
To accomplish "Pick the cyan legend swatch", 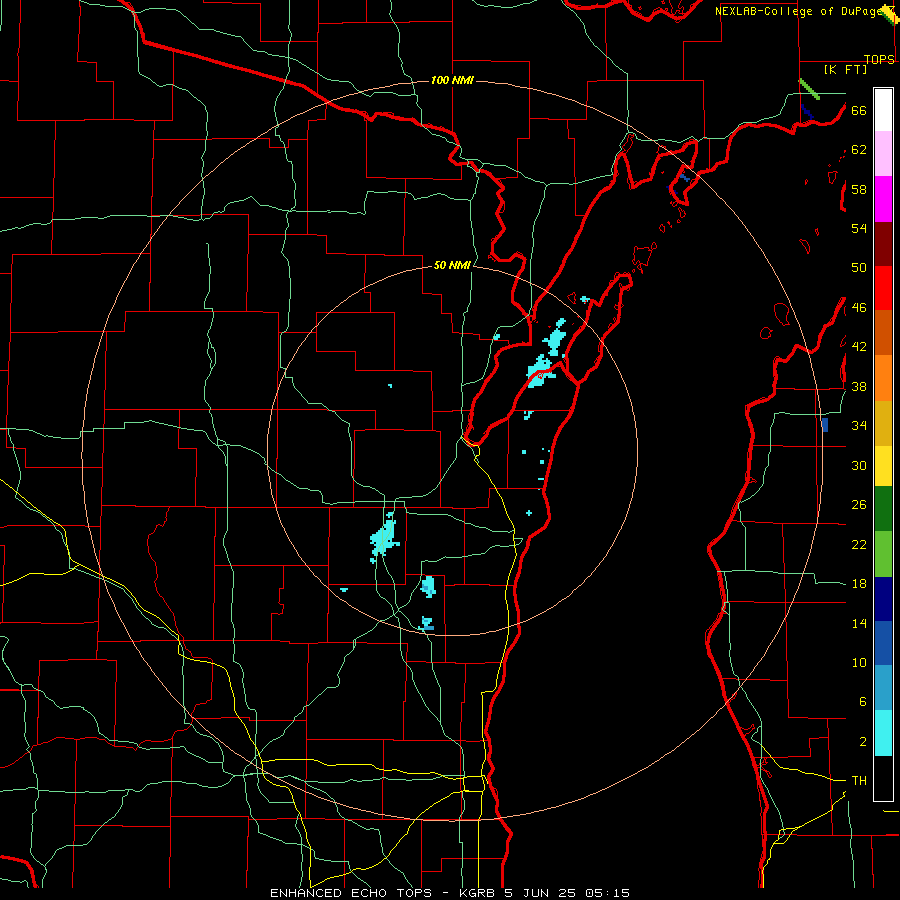I will click(x=883, y=733).
